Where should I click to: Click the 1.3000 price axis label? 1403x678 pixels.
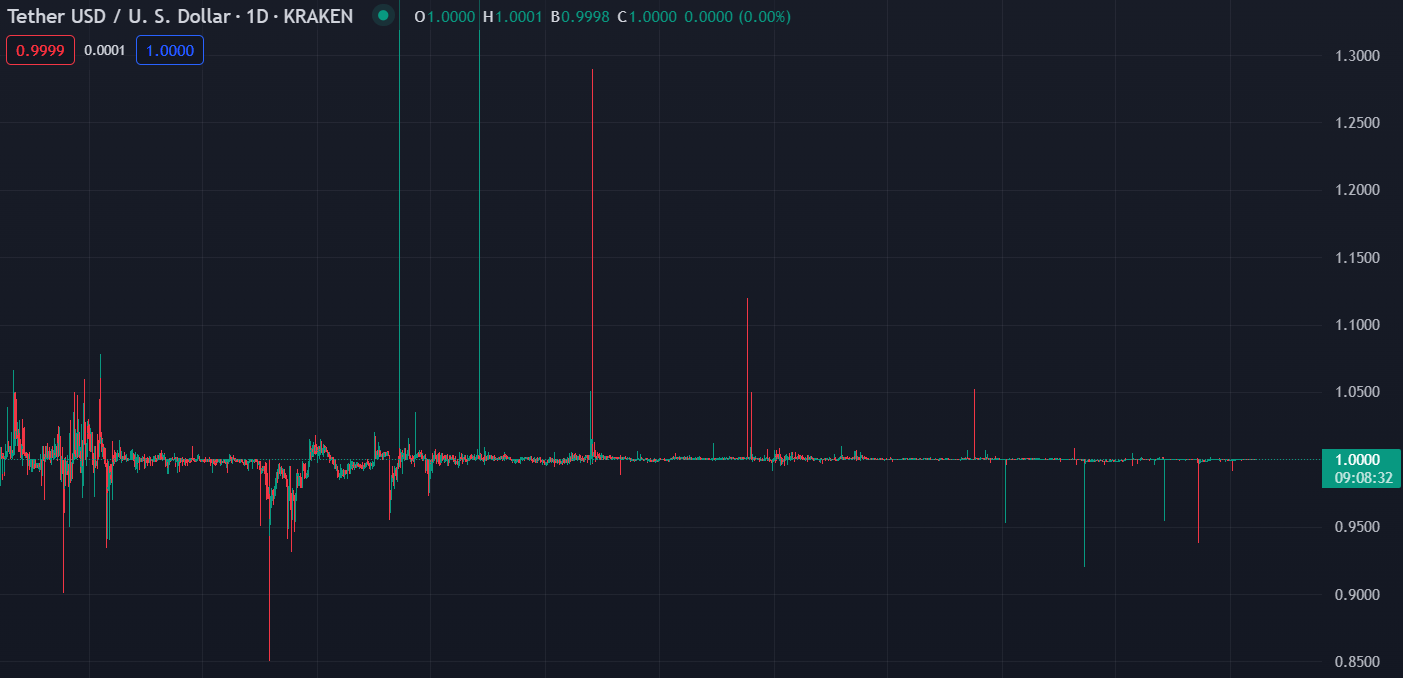click(x=1358, y=55)
